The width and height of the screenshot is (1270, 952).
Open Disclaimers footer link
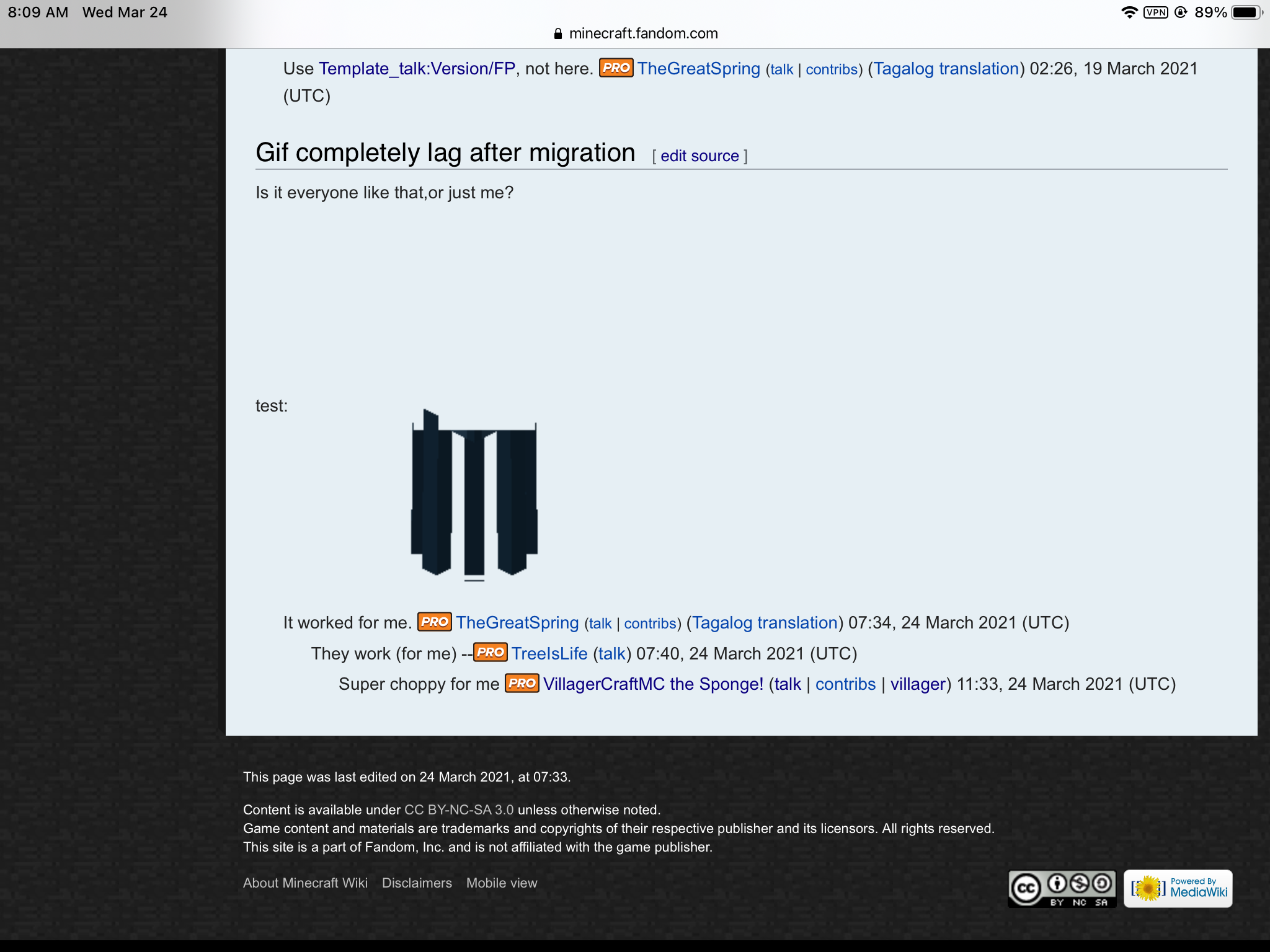[x=417, y=883]
